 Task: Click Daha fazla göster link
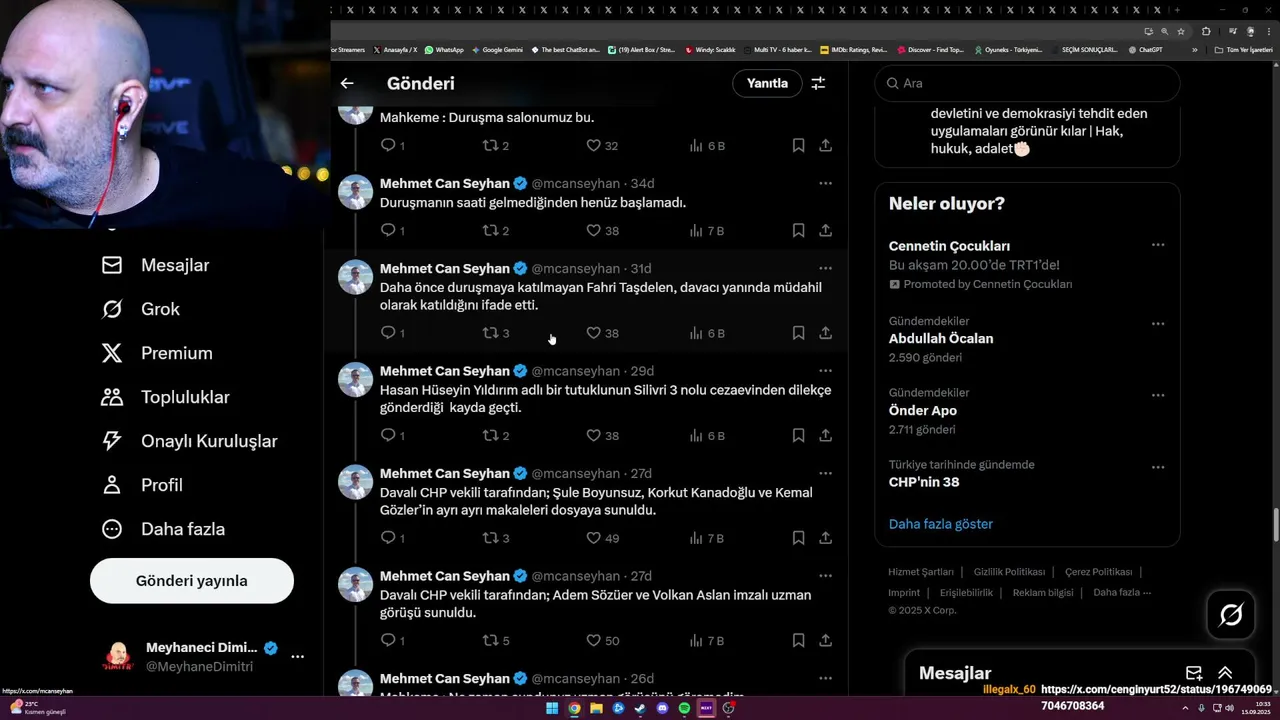[x=940, y=524]
